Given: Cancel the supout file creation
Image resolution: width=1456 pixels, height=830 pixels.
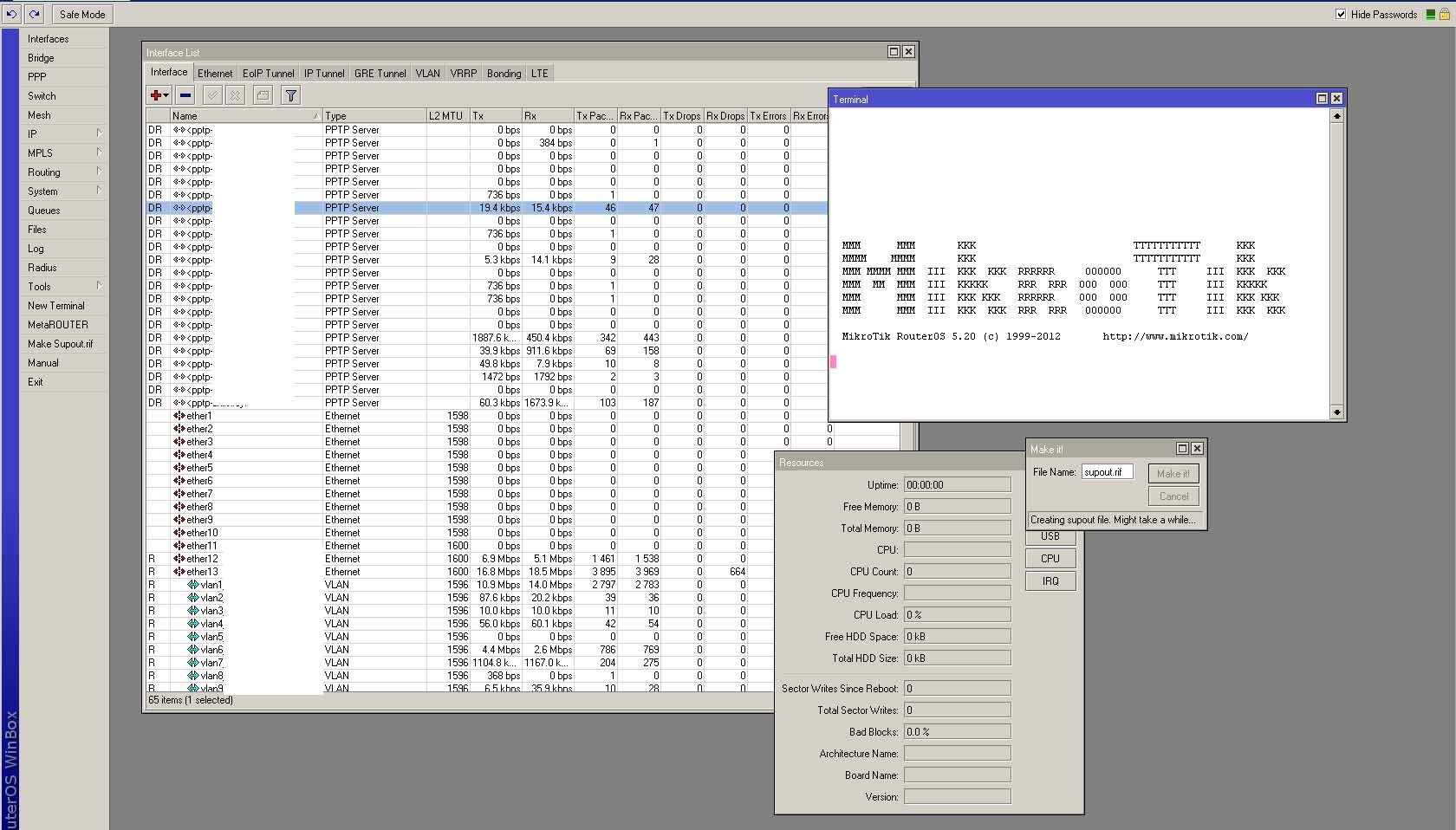Looking at the screenshot, I should [x=1173, y=496].
